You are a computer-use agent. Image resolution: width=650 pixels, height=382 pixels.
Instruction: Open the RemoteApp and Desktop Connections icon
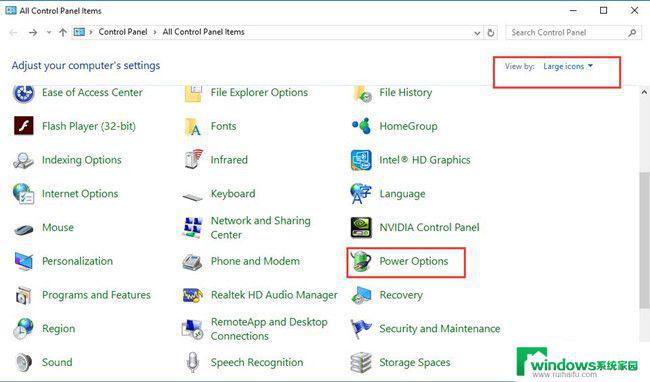tap(193, 329)
